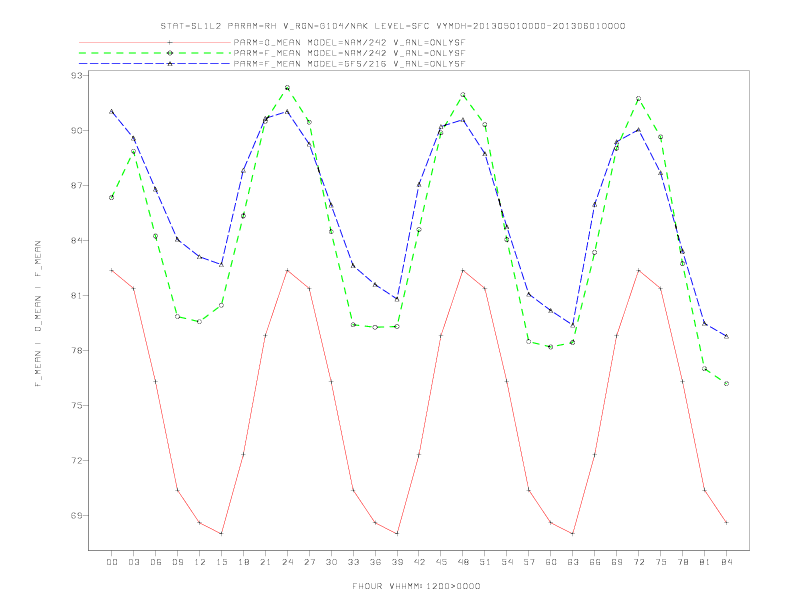Click the x-axis forecast hour label 42
The image size is (792, 612).
point(419,562)
